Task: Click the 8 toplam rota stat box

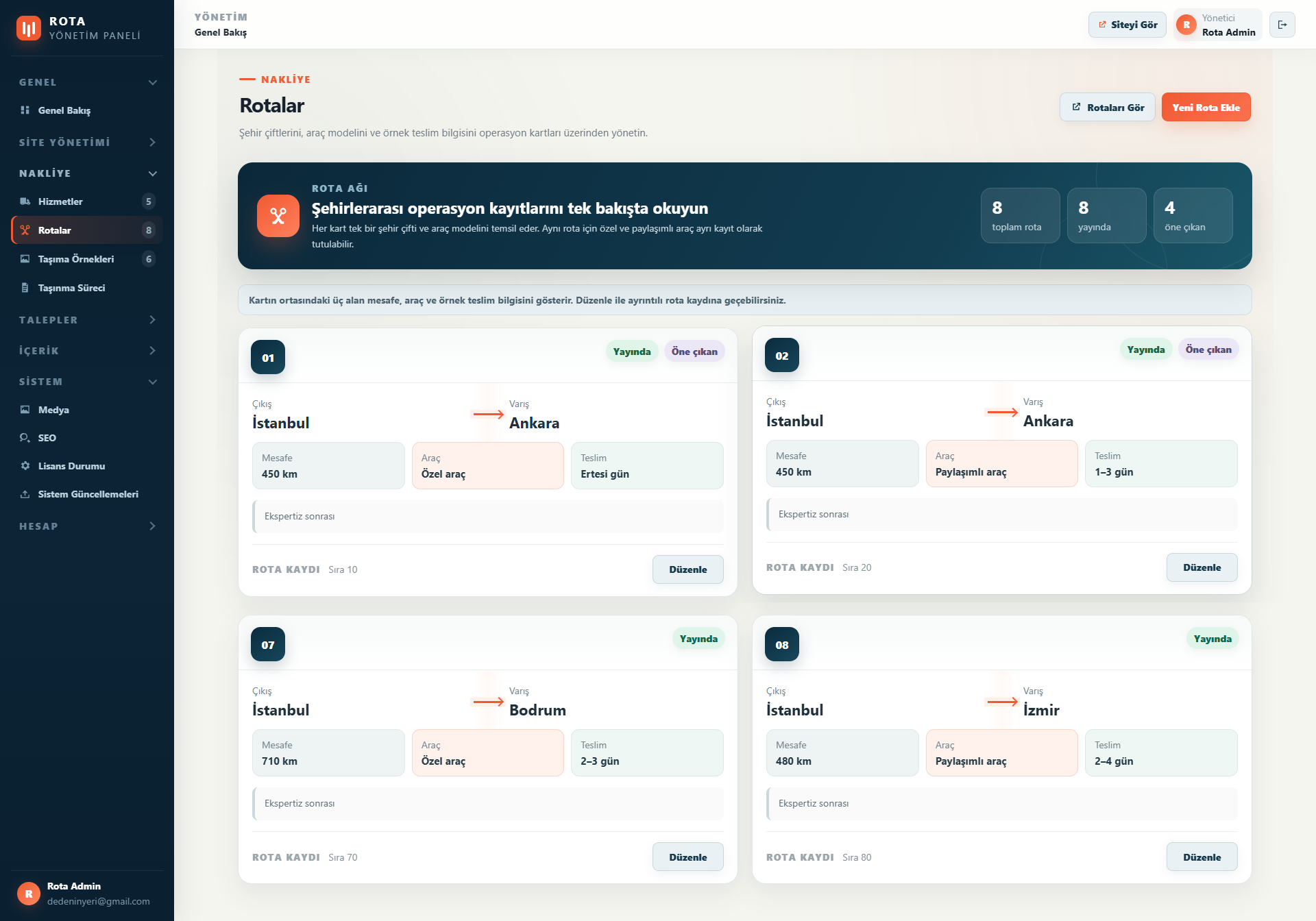Action: click(x=1020, y=215)
